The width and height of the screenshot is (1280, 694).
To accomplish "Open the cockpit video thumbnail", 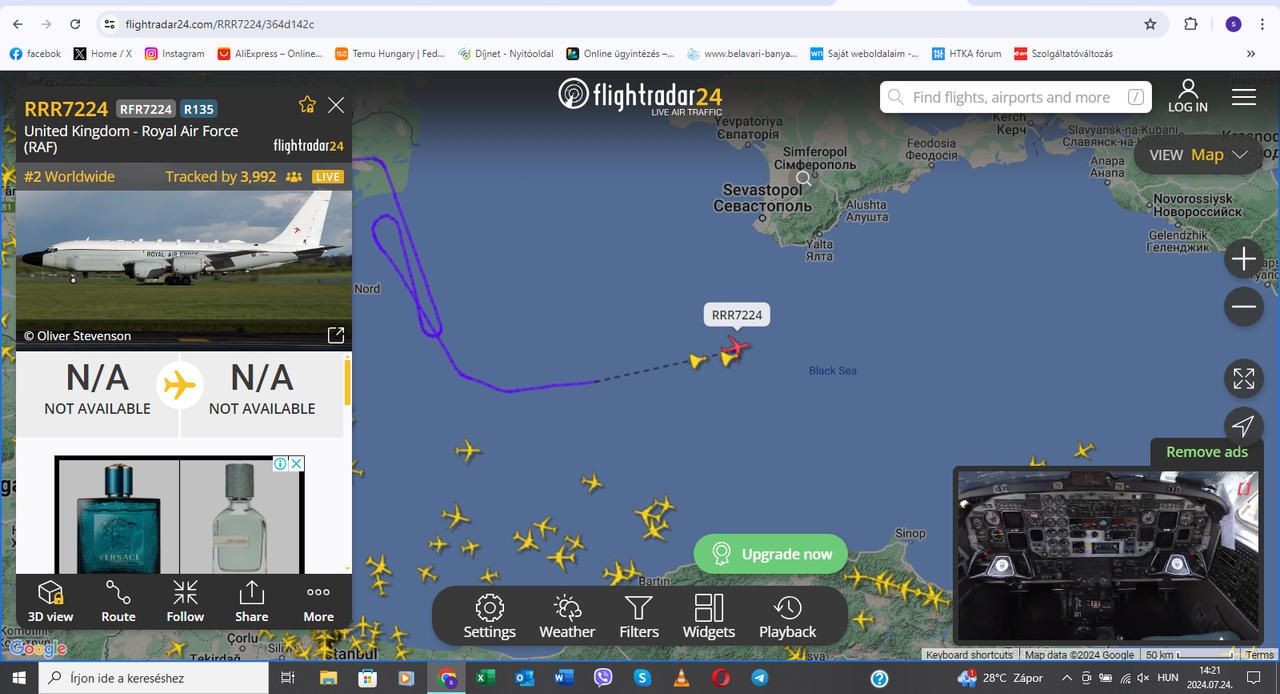I will 1107,555.
